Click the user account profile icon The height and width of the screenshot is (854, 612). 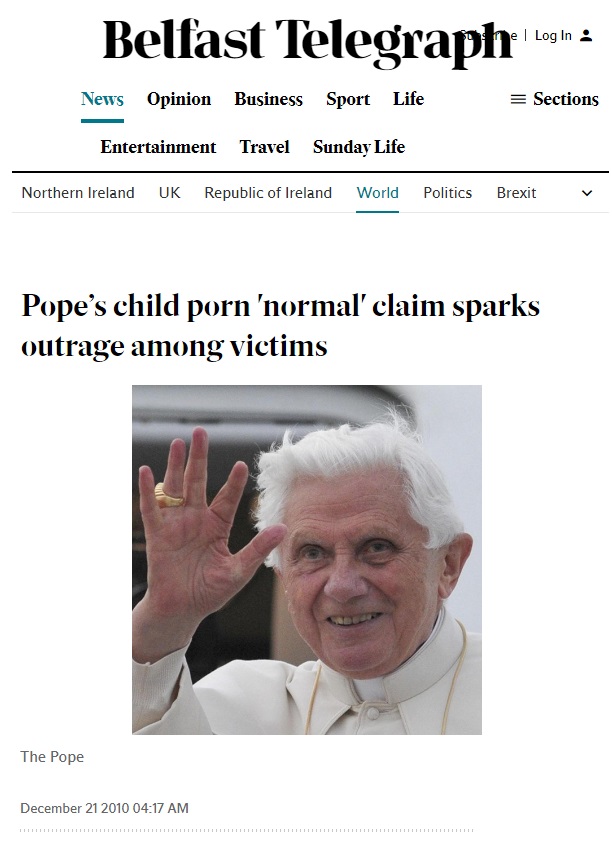pyautogui.click(x=586, y=36)
